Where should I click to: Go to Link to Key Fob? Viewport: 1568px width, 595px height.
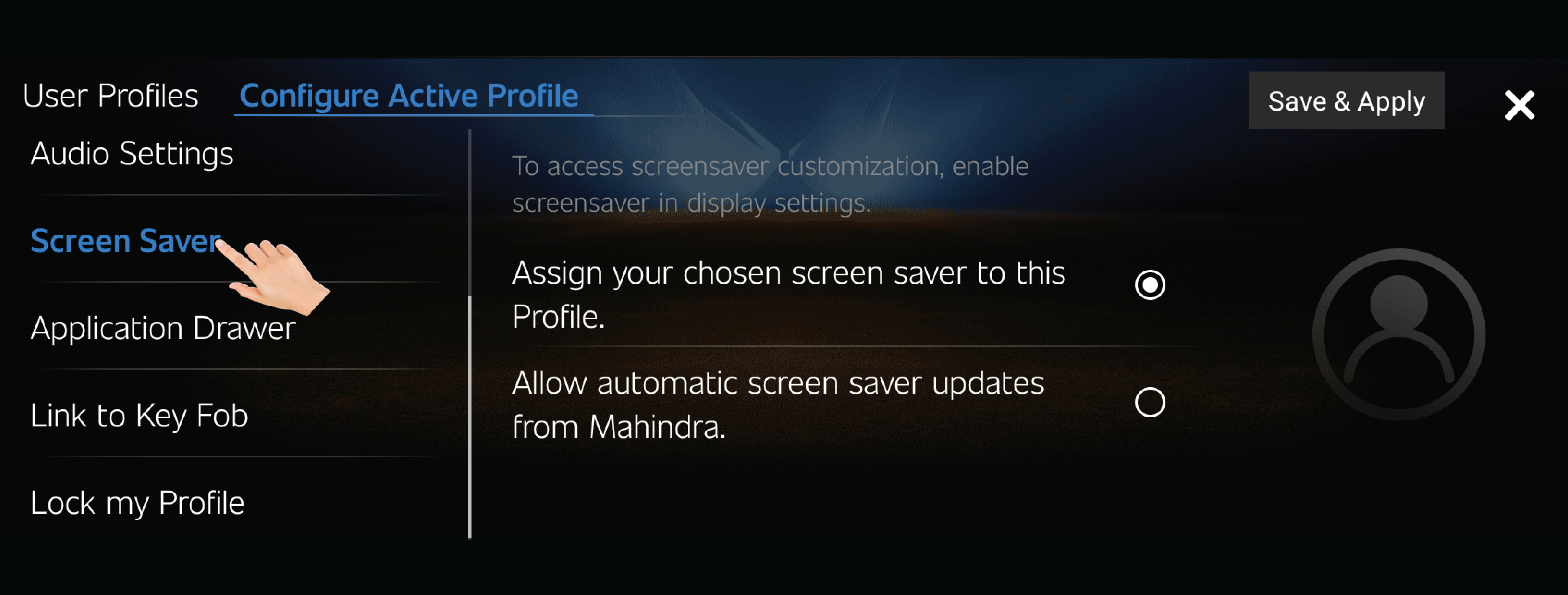139,415
